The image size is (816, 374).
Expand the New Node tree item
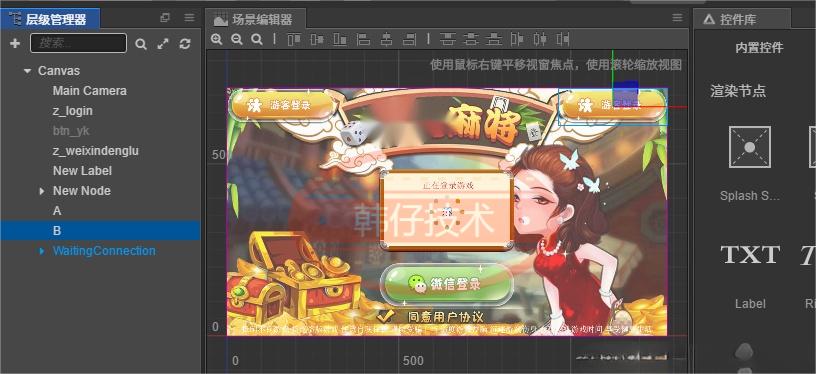click(42, 191)
